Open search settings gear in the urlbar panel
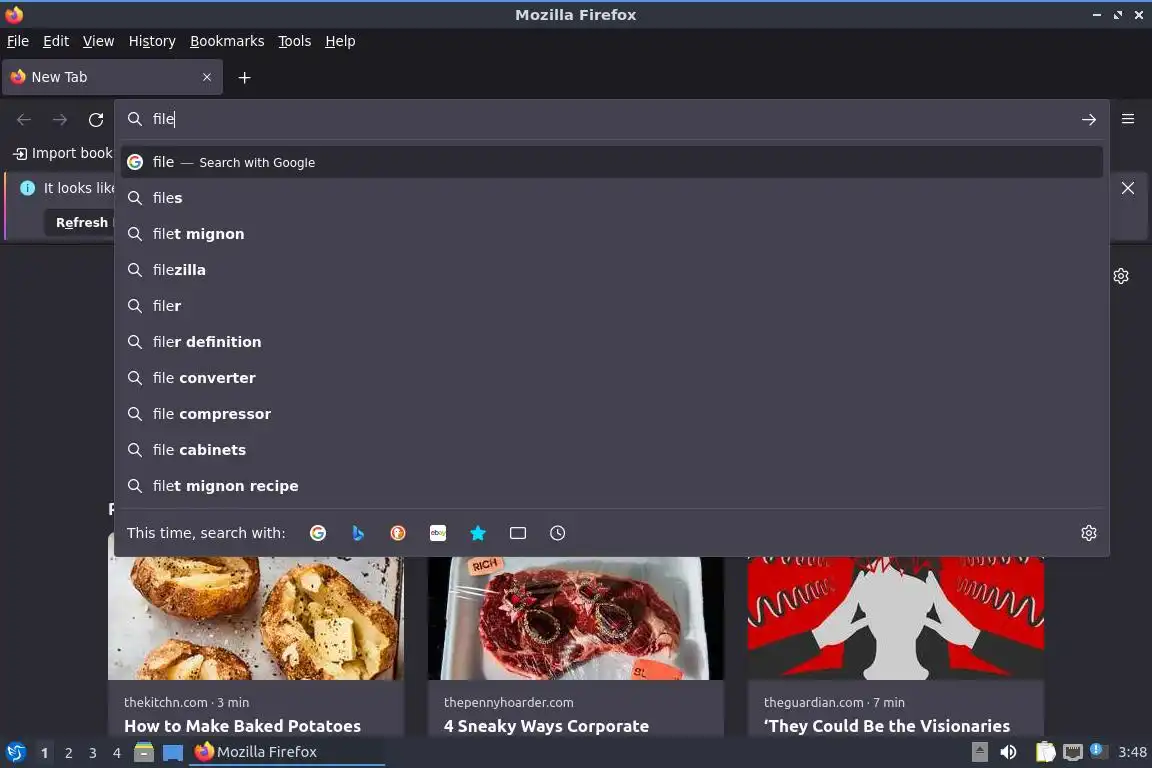This screenshot has width=1152, height=768. click(x=1089, y=533)
